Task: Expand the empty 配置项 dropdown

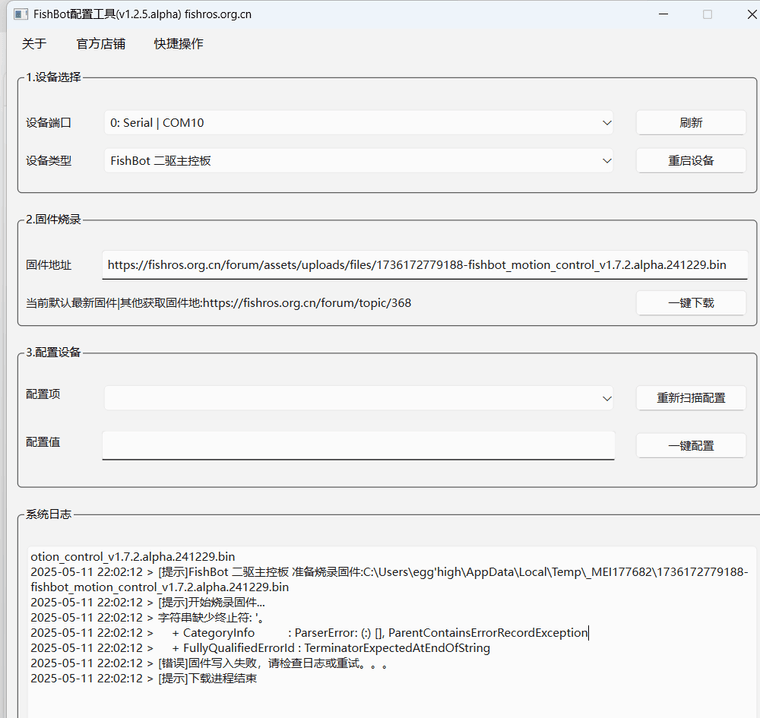Action: (358, 398)
